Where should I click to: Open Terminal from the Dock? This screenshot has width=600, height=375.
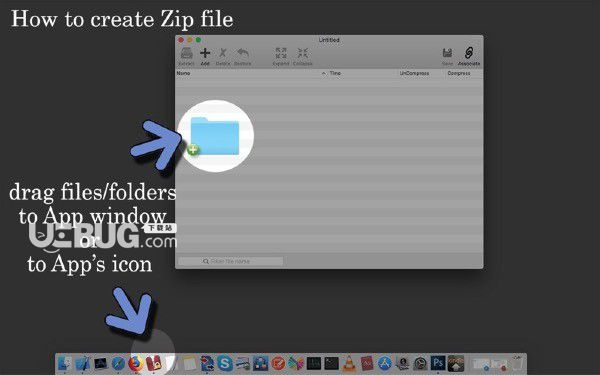[x=331, y=363]
